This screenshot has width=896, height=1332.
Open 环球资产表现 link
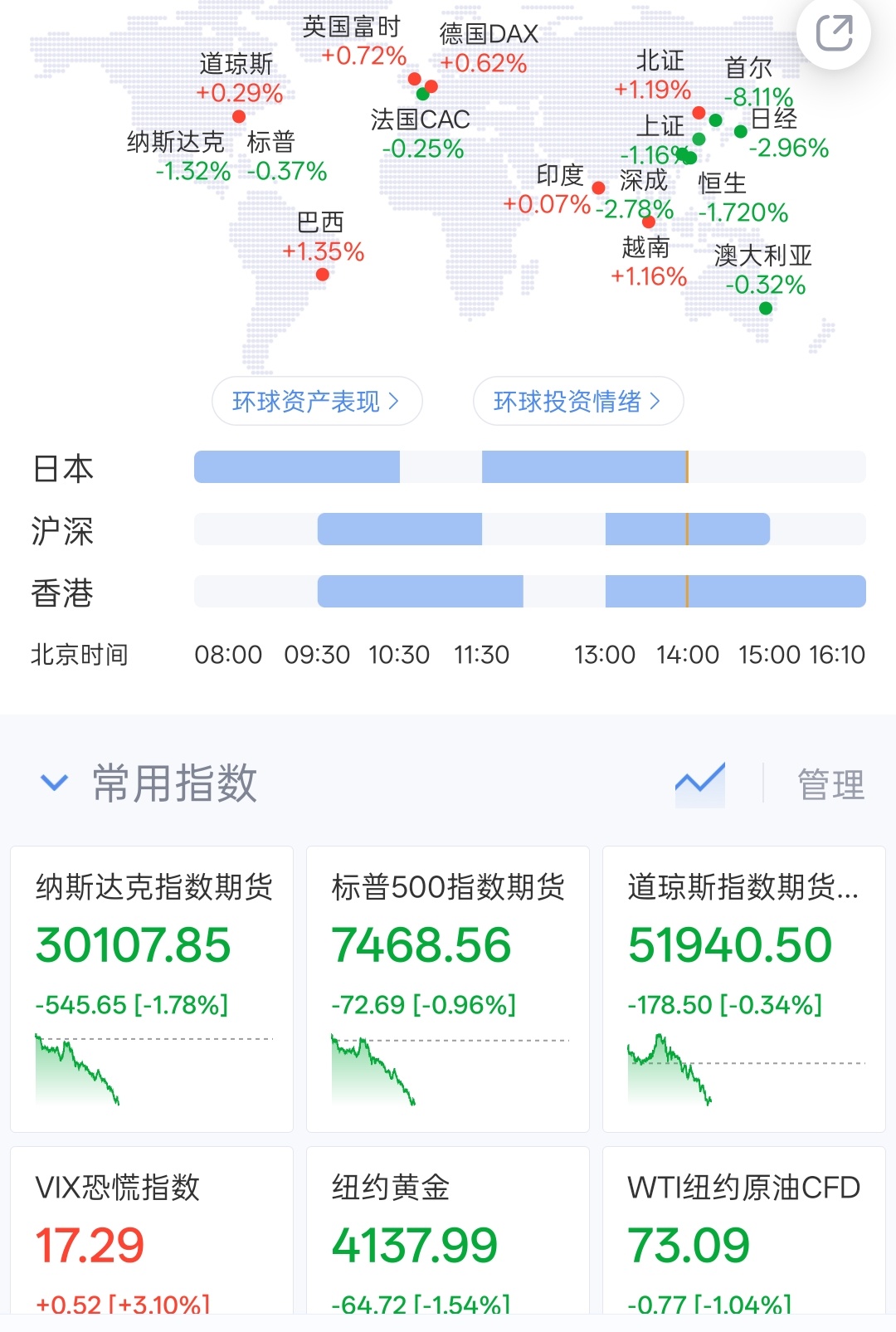pos(317,402)
